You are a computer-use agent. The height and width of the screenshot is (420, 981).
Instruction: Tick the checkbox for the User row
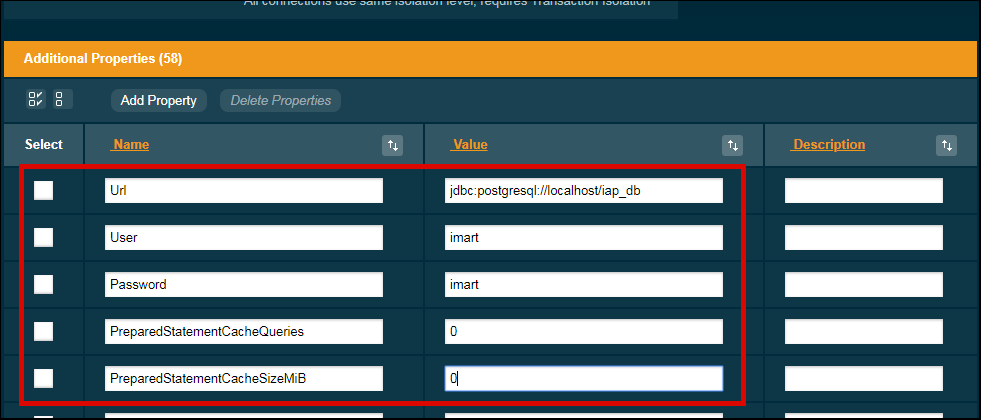click(43, 237)
